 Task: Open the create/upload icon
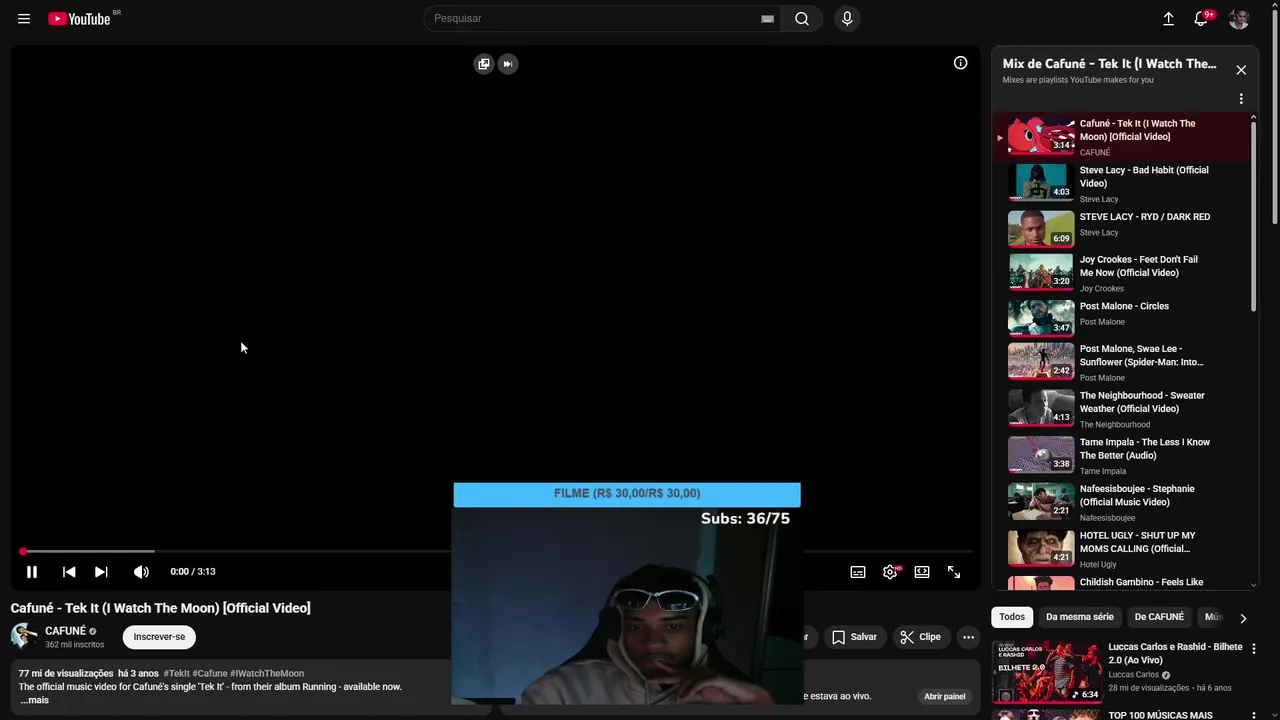(1168, 19)
